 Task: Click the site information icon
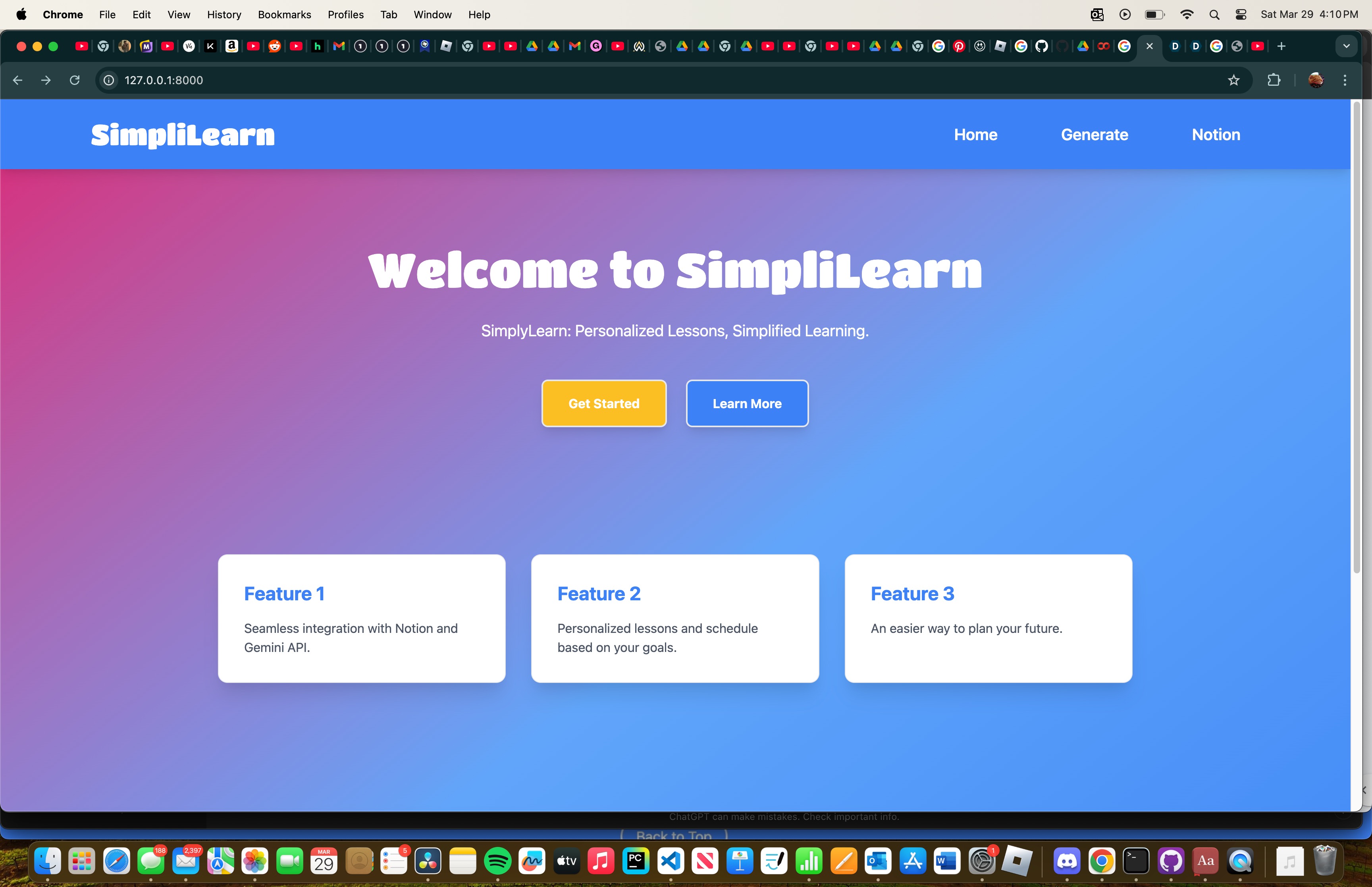109,80
